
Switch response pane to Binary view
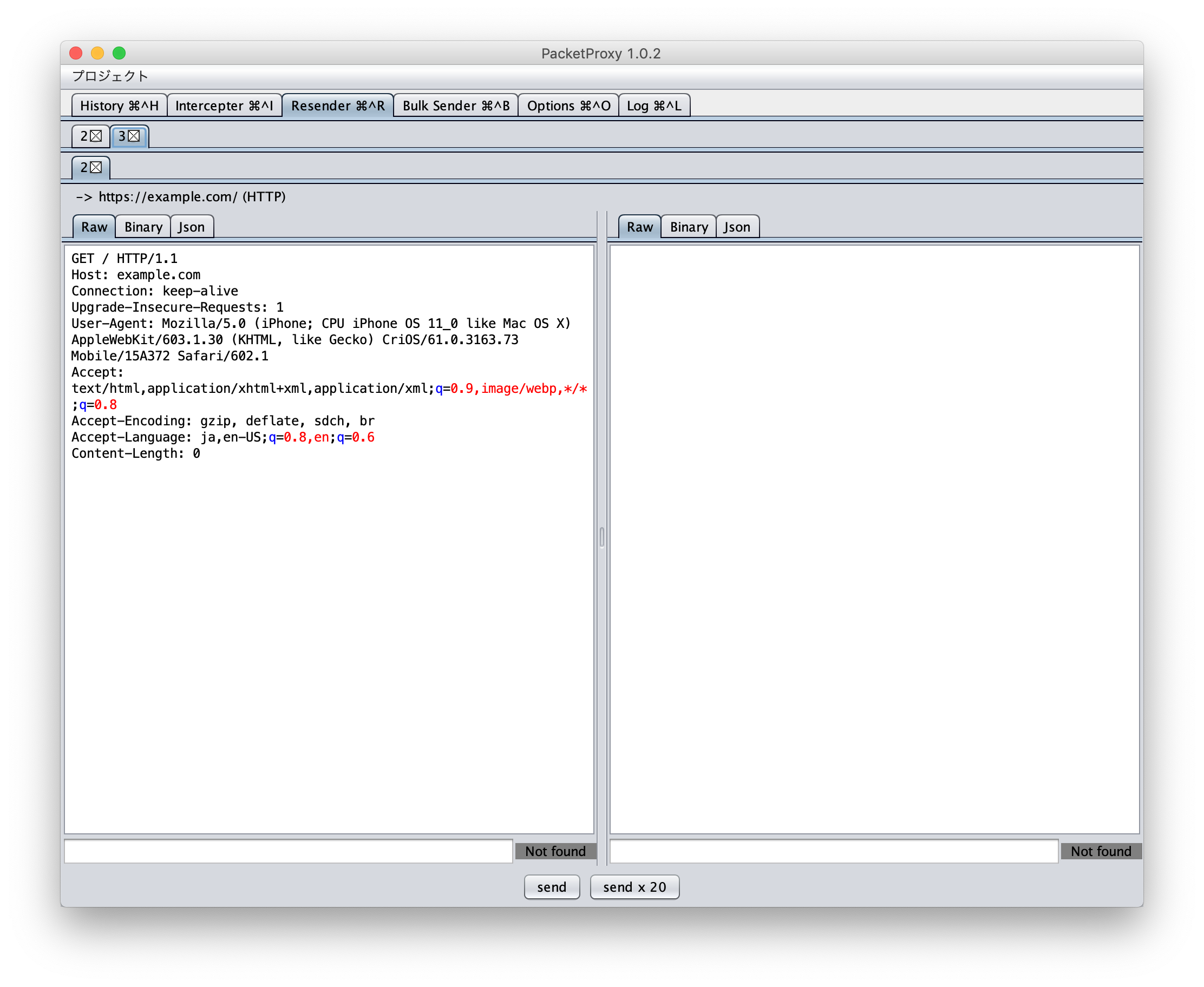pyautogui.click(x=689, y=227)
